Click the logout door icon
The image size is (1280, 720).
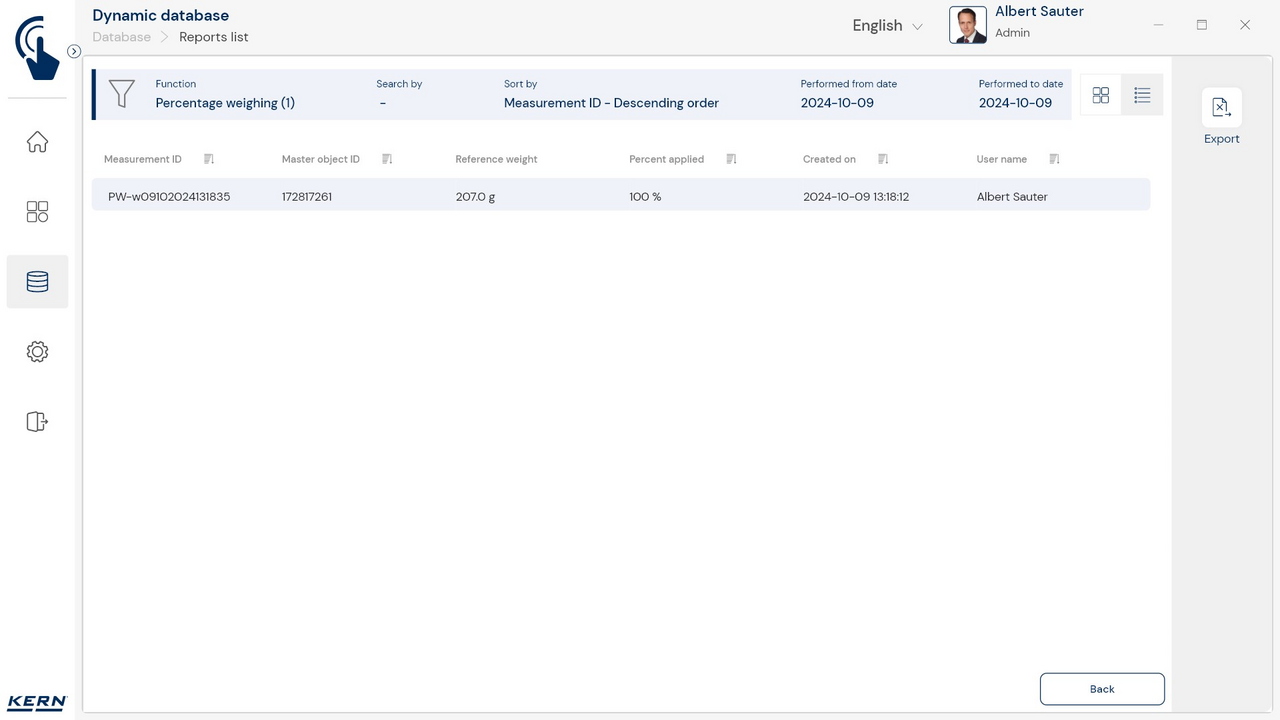tap(37, 422)
